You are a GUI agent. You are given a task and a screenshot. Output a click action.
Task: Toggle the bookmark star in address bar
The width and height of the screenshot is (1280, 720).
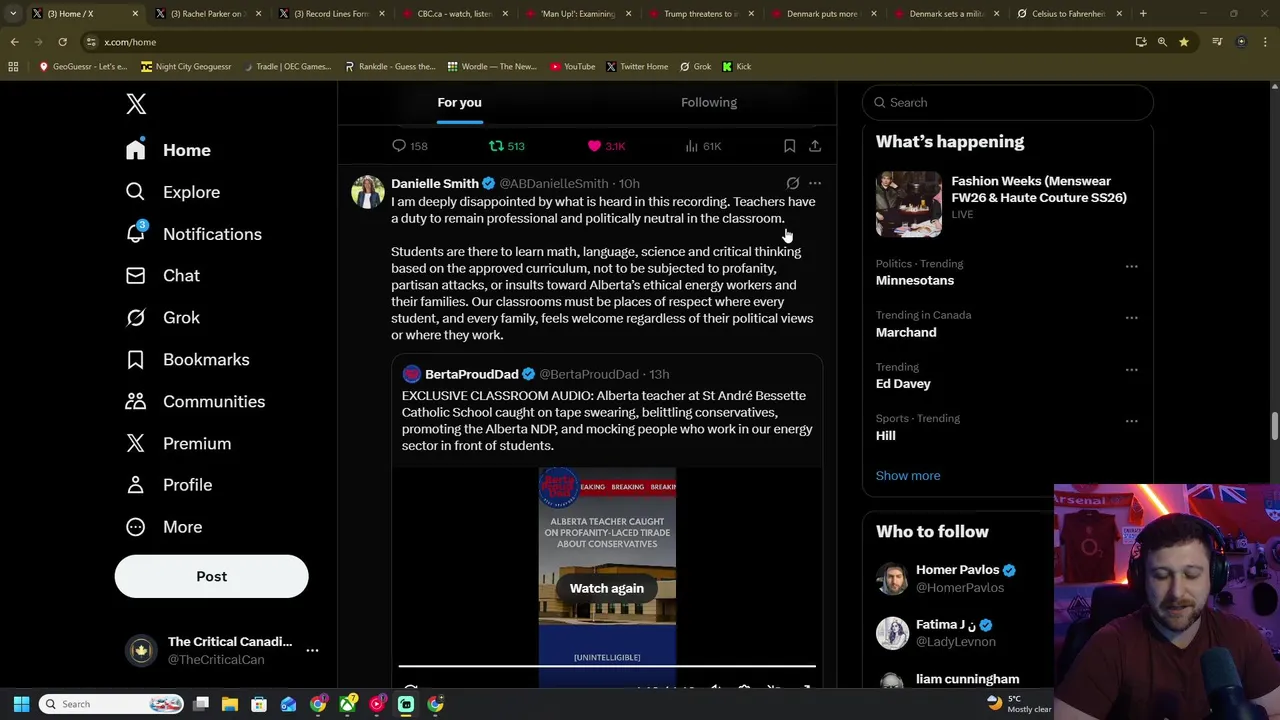[1184, 42]
